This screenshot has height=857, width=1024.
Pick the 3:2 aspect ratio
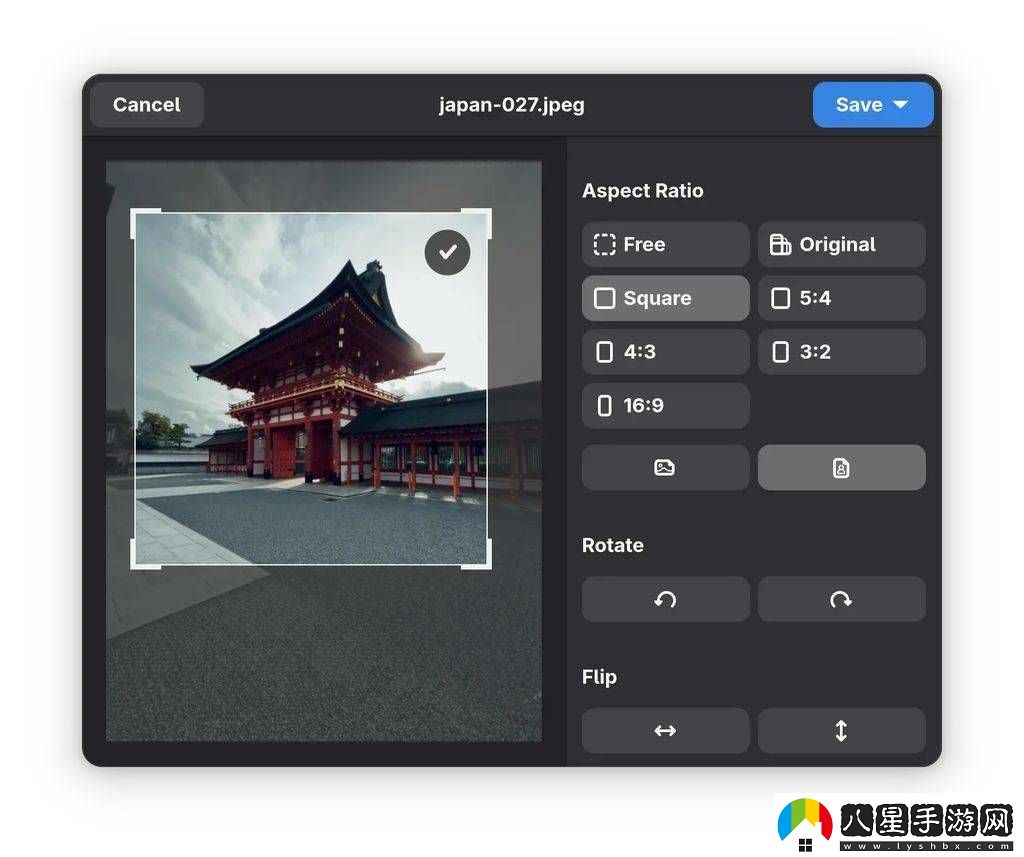841,351
